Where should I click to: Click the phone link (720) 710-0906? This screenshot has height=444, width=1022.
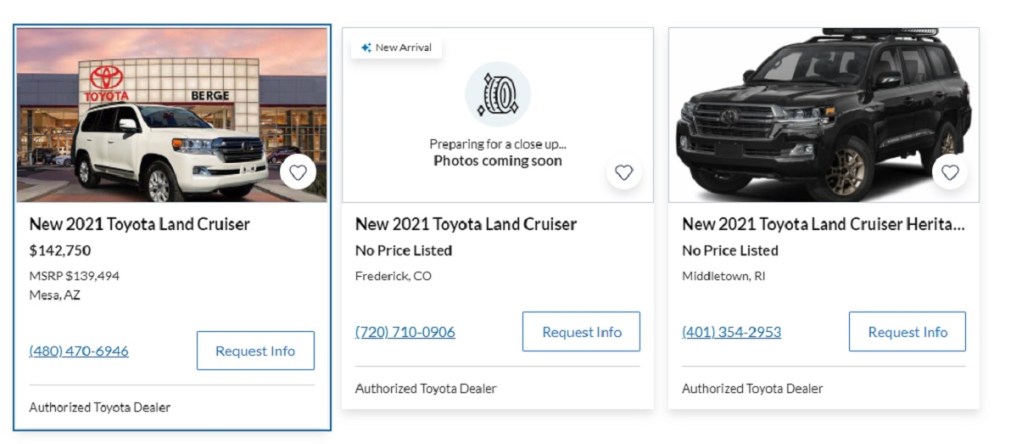(x=405, y=332)
